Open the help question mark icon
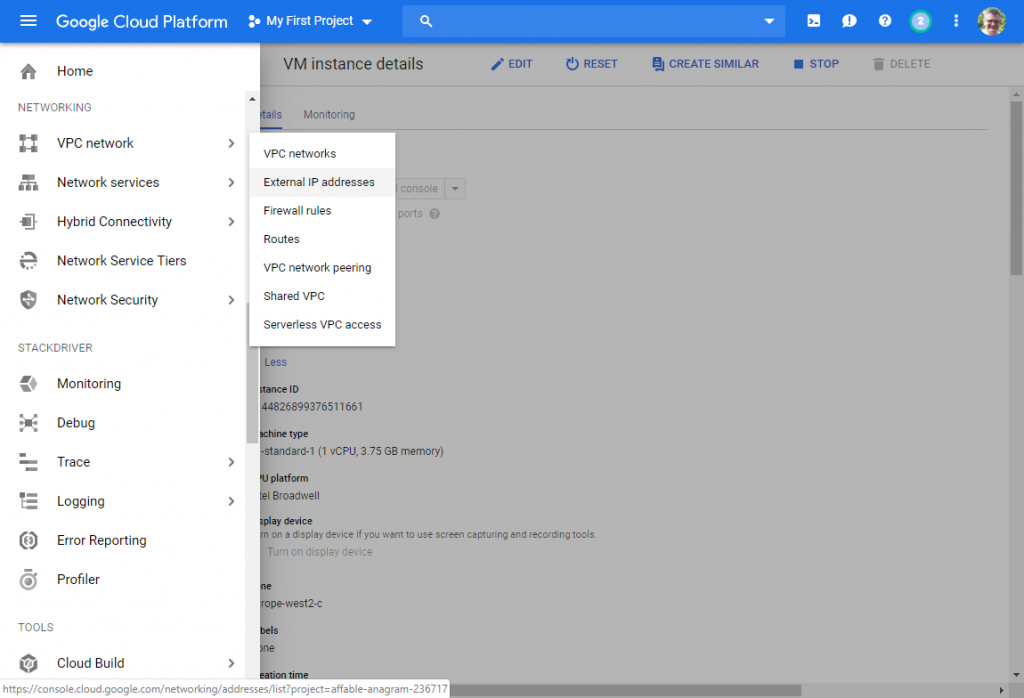 [x=885, y=21]
